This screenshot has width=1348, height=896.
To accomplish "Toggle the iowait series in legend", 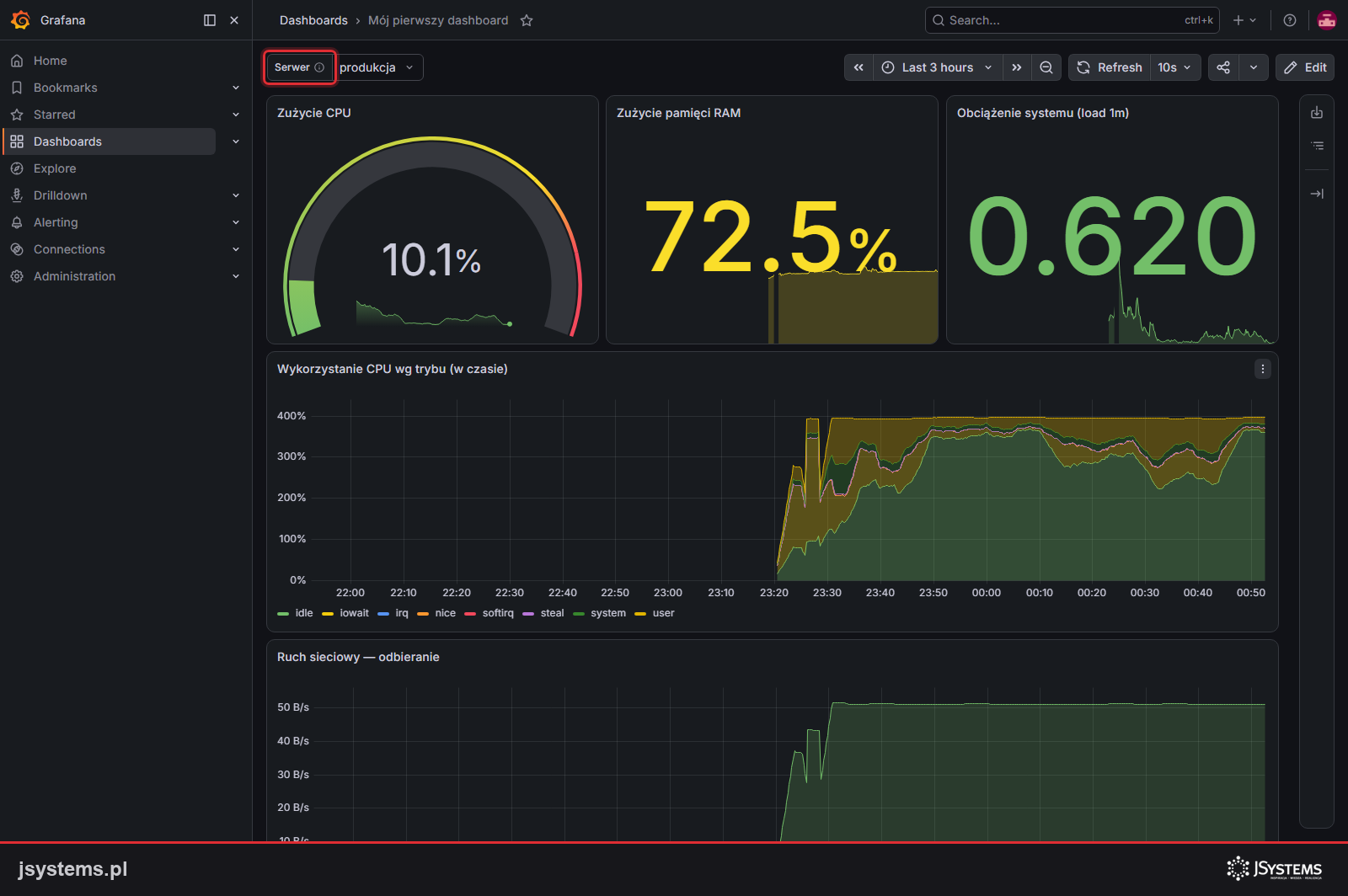I will click(x=345, y=613).
